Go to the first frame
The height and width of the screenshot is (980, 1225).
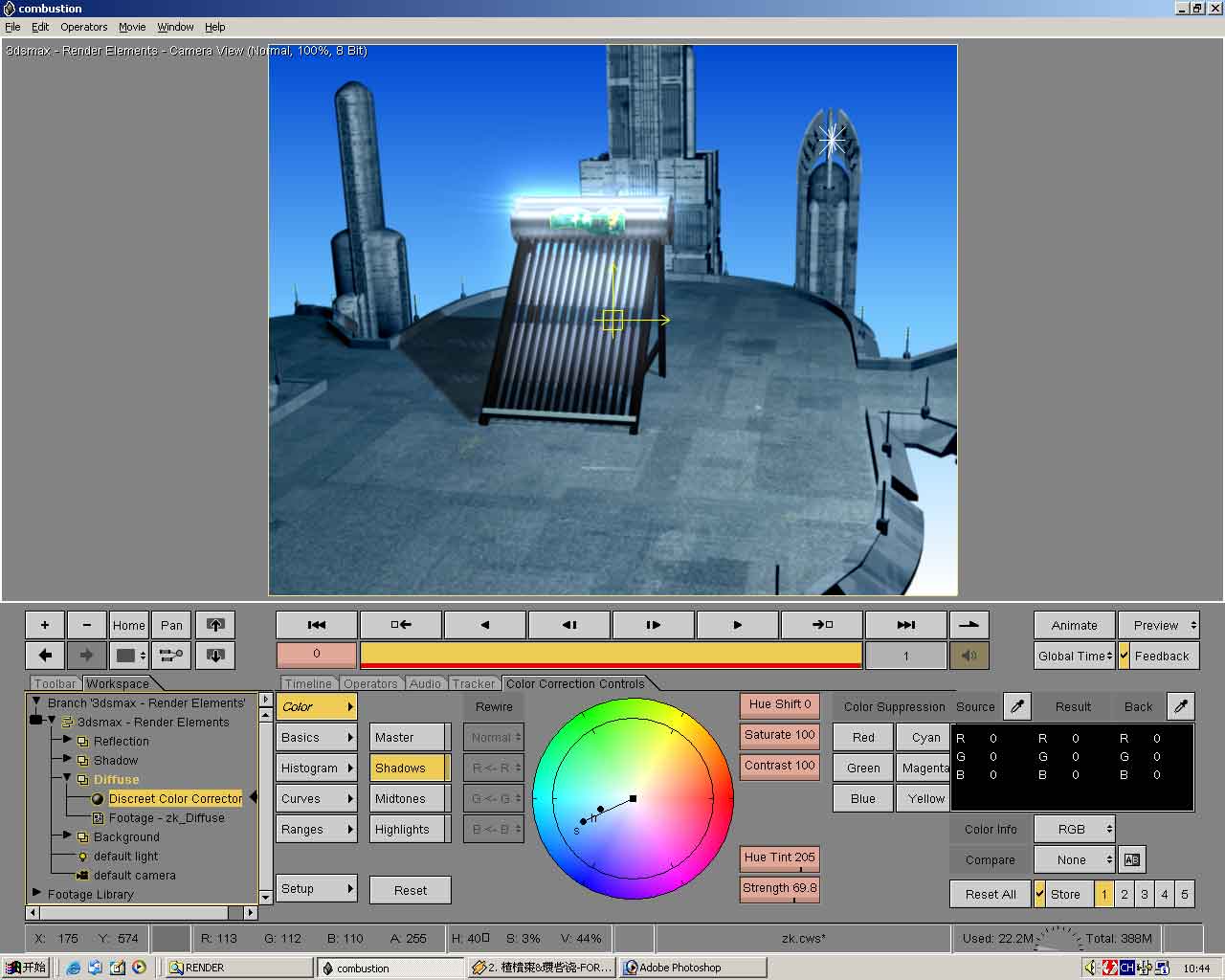pos(316,625)
